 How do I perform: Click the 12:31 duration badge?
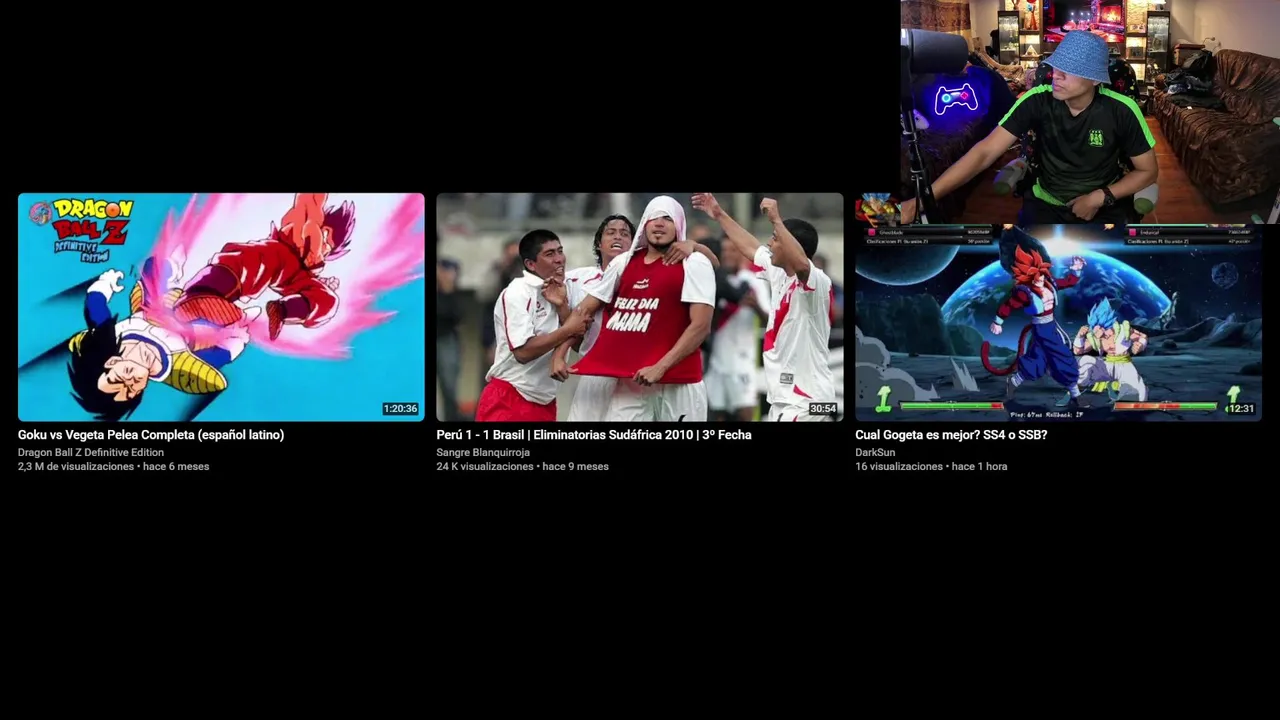pos(1241,409)
